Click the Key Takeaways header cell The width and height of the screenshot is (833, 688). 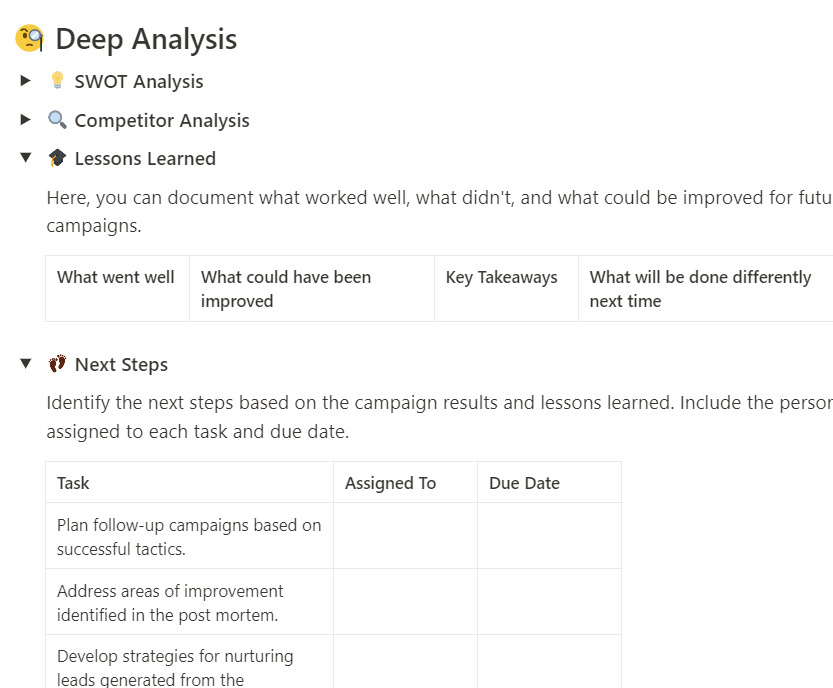[502, 278]
